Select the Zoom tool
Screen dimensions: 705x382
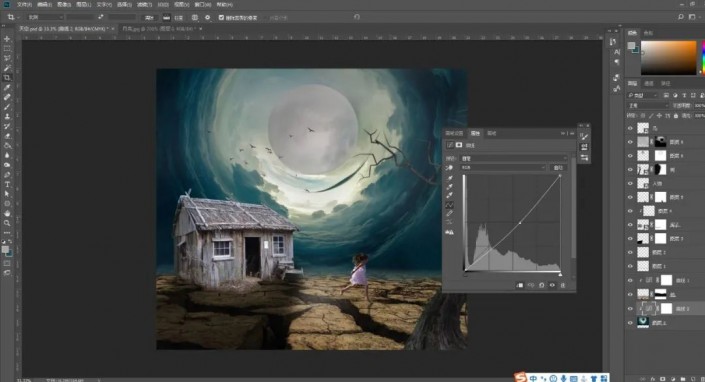[x=7, y=223]
